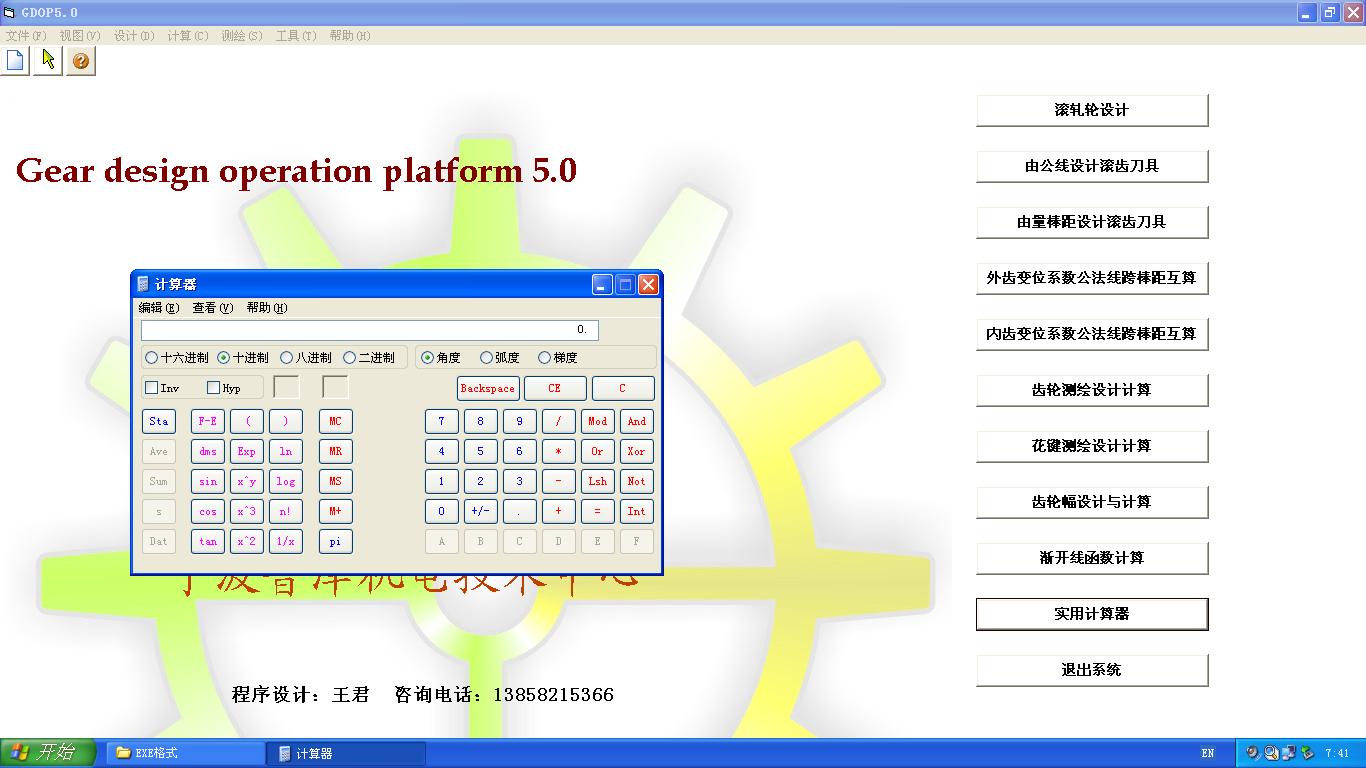Viewport: 1366px width, 768px height.
Task: Click the digit 0 calculator key
Action: [x=441, y=511]
